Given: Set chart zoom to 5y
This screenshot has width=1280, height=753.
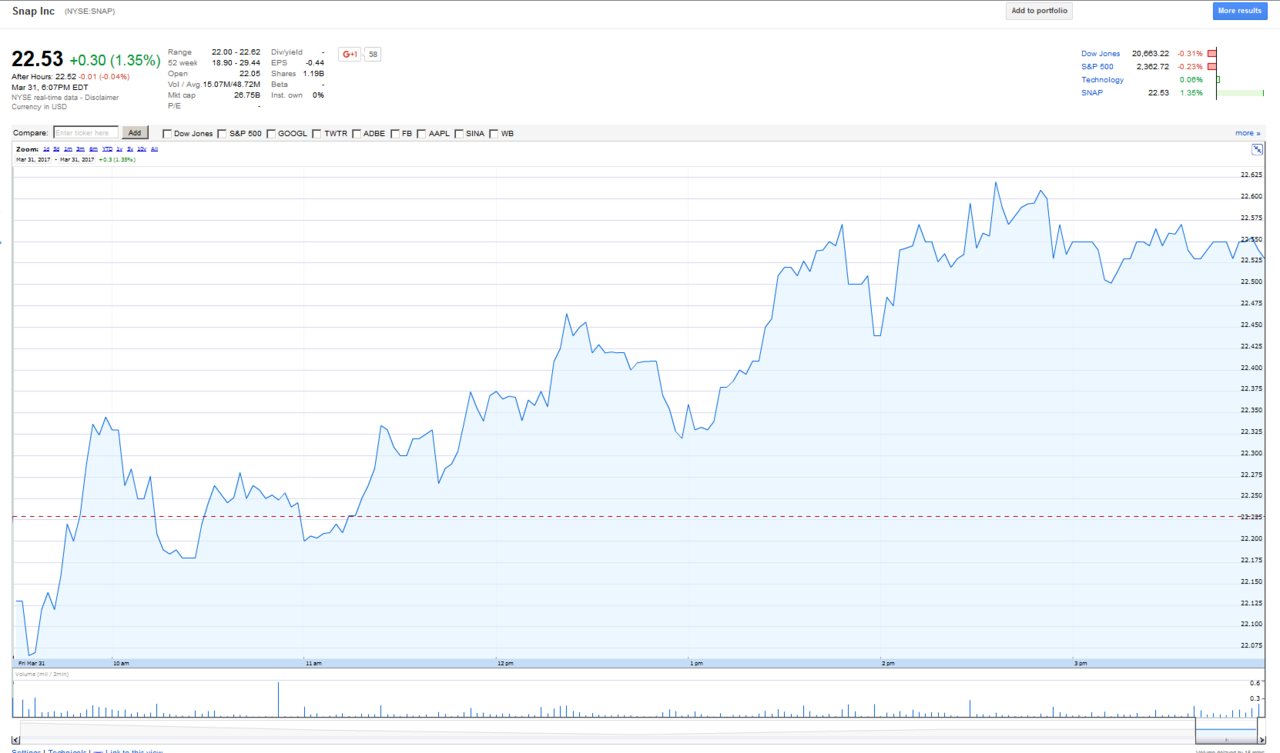Looking at the screenshot, I should (130, 149).
